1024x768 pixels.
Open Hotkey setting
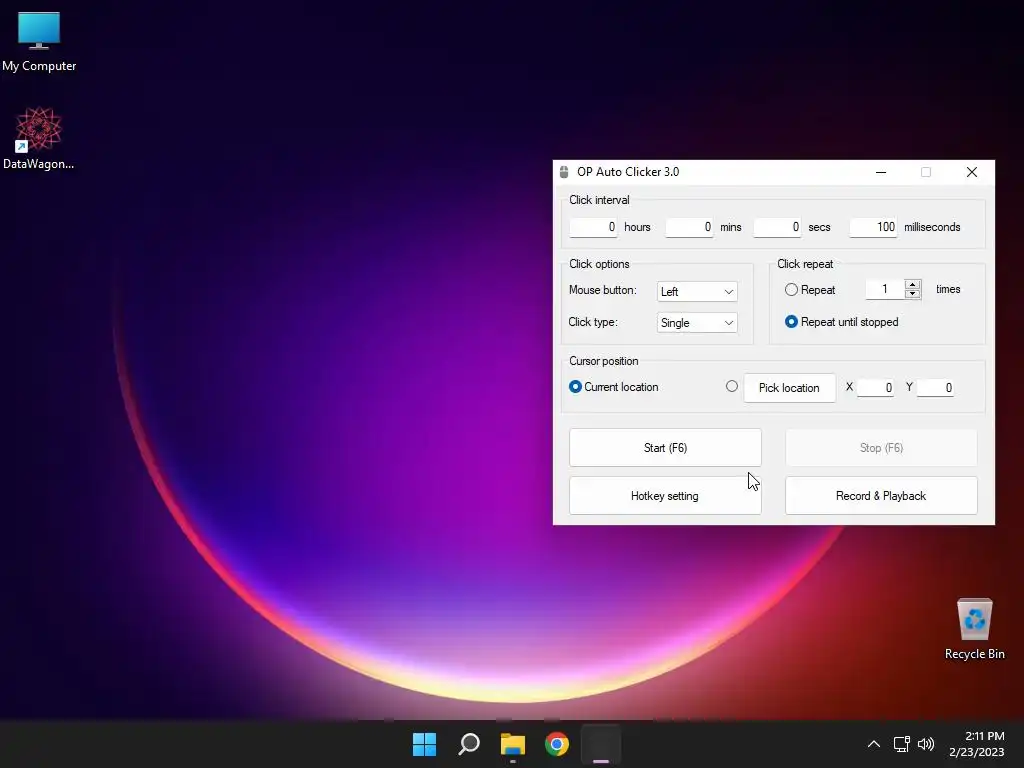point(665,496)
